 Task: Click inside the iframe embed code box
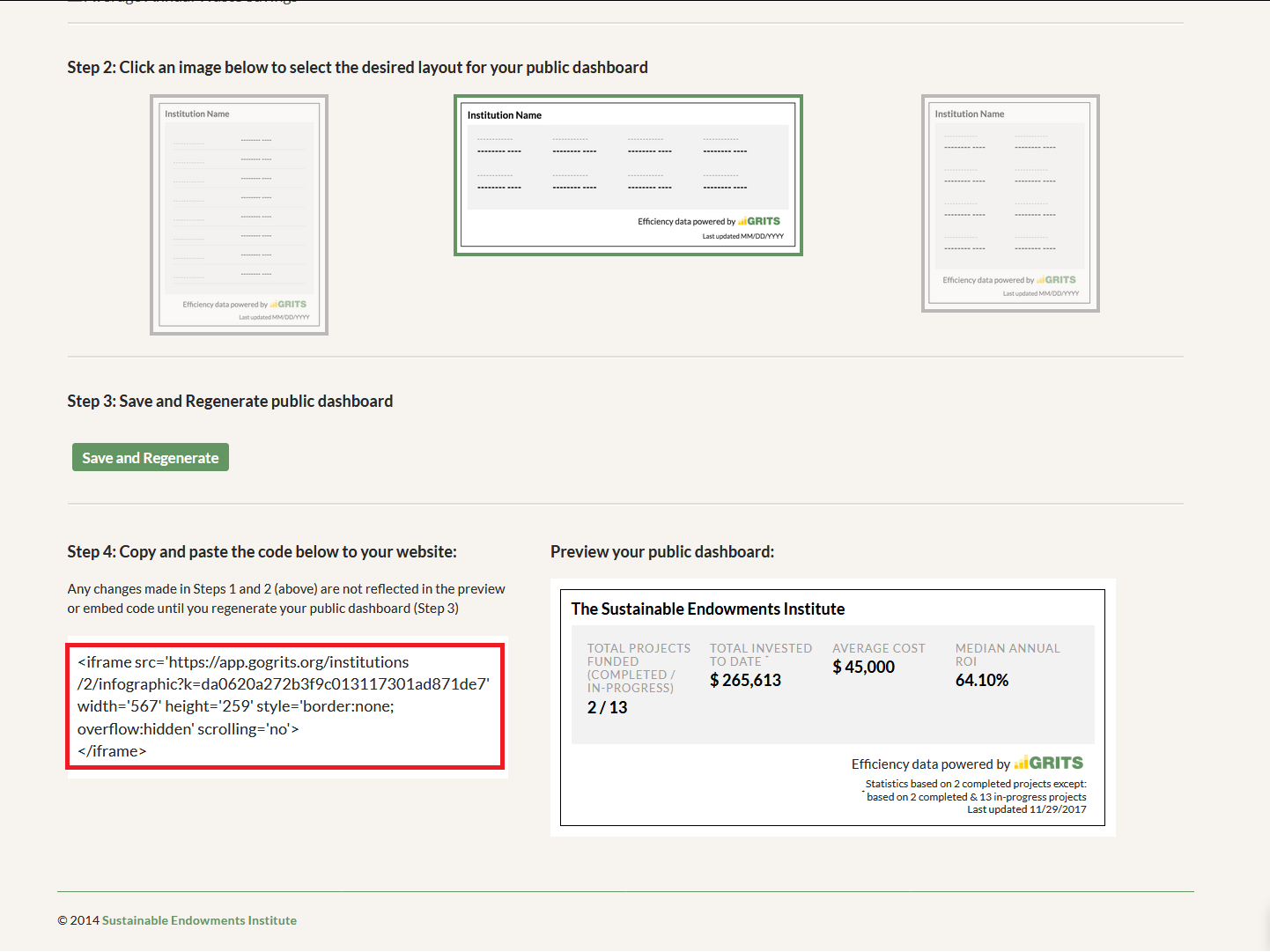tap(285, 706)
